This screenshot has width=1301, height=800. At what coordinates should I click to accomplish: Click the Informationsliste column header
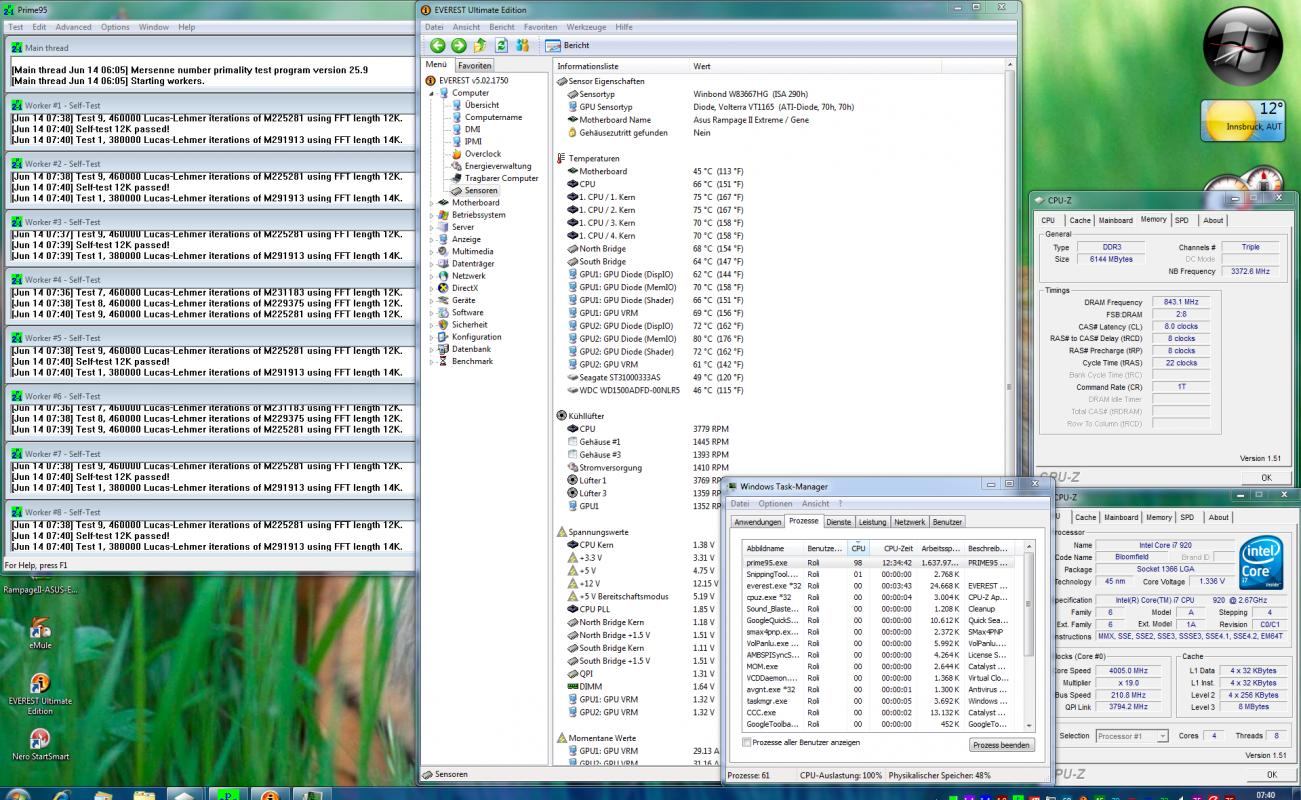(x=620, y=66)
